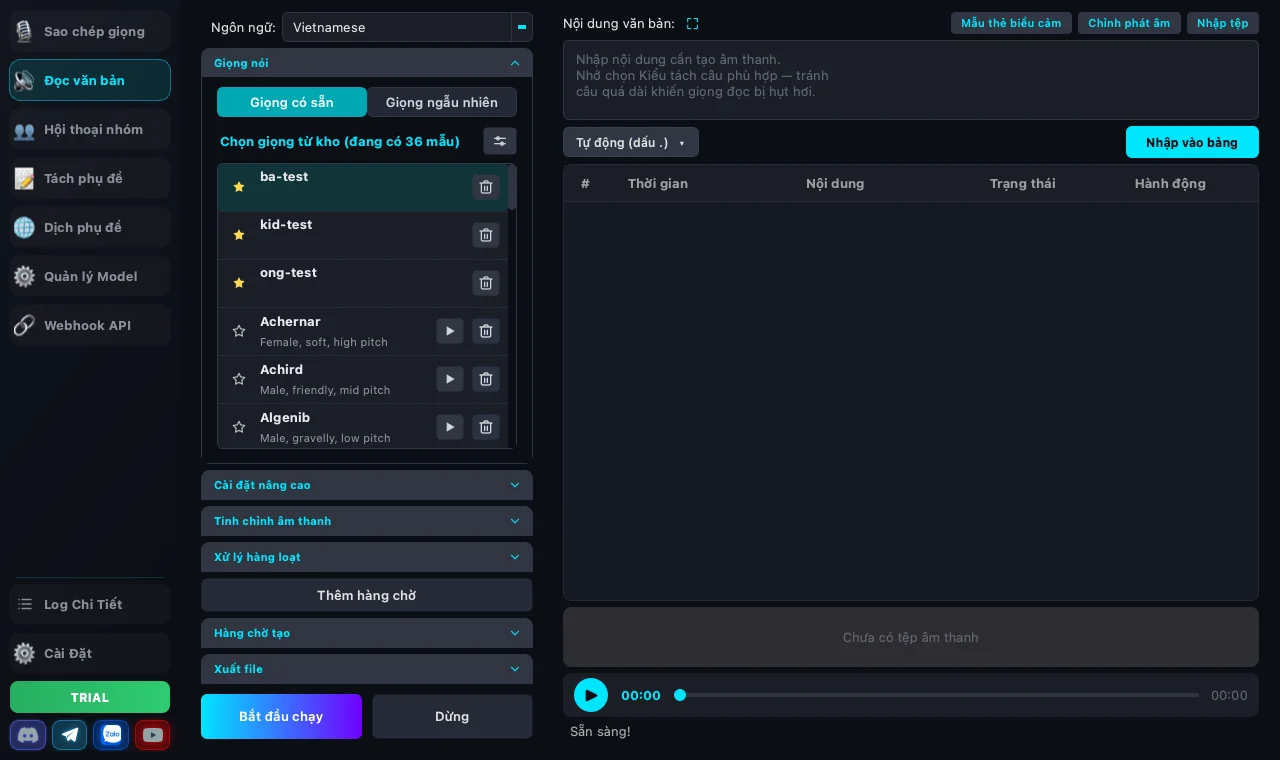The width and height of the screenshot is (1280, 760).
Task: Open YouTube channel icon
Action: click(x=153, y=735)
